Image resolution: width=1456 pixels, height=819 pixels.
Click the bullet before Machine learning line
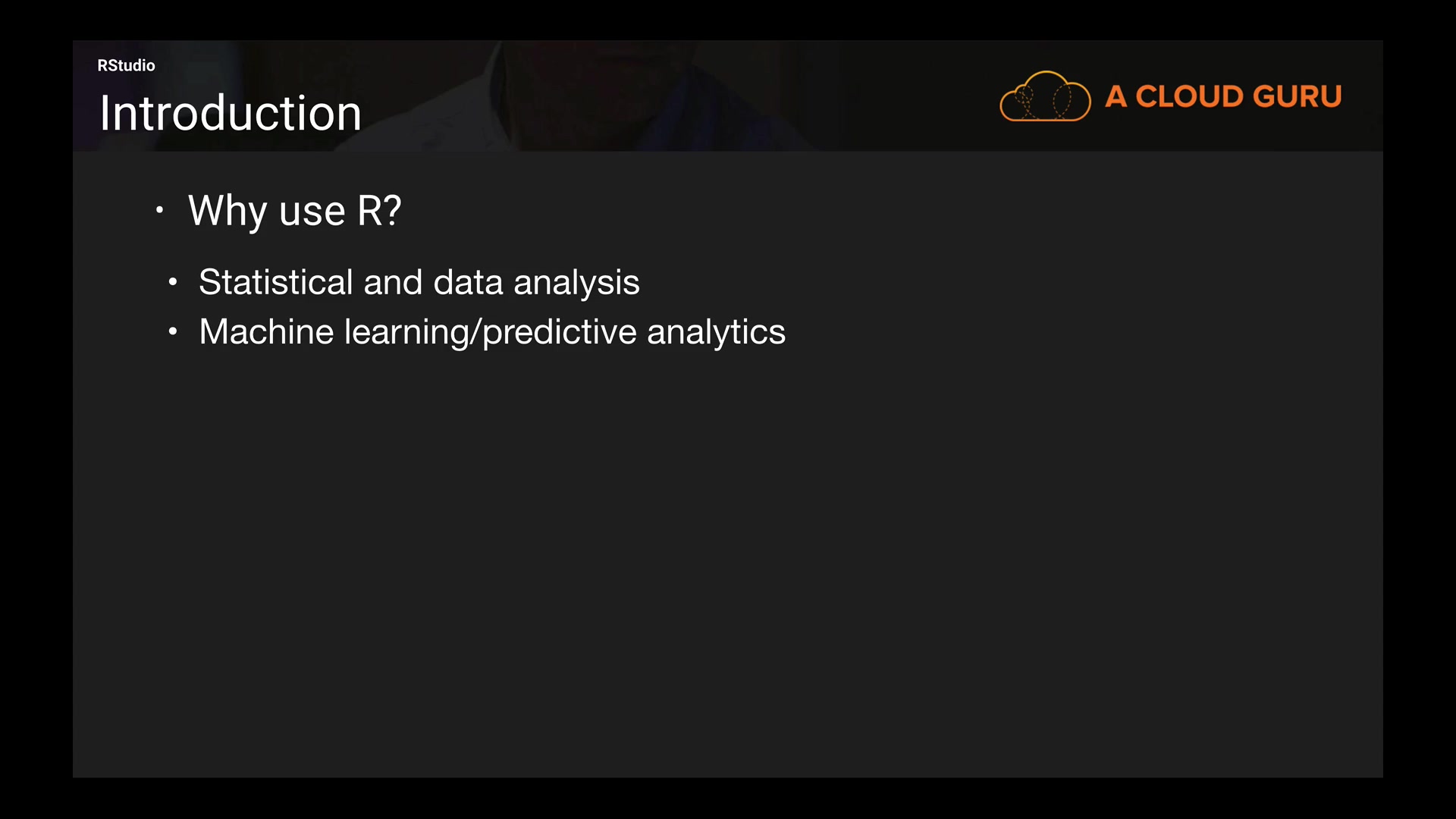tap(173, 331)
